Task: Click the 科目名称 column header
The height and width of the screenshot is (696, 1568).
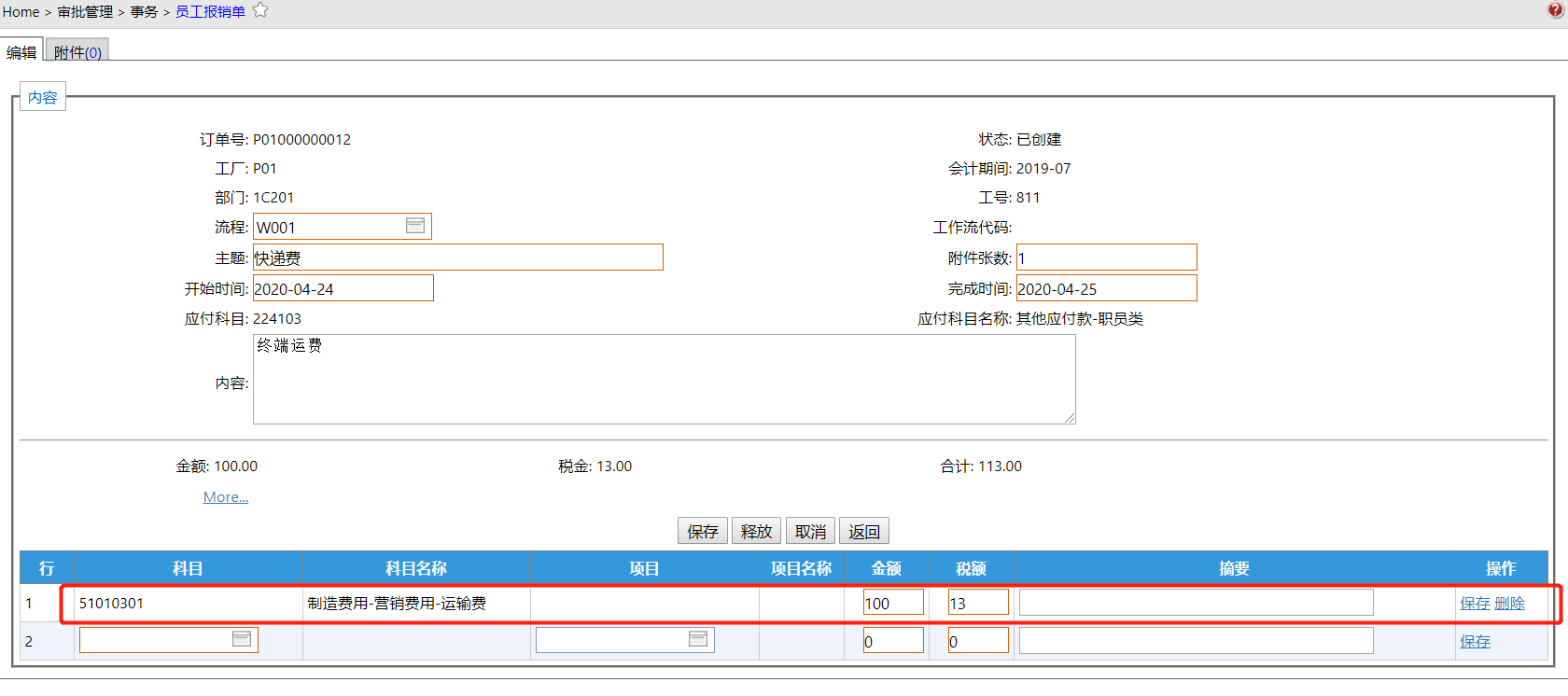Action: 416,568
